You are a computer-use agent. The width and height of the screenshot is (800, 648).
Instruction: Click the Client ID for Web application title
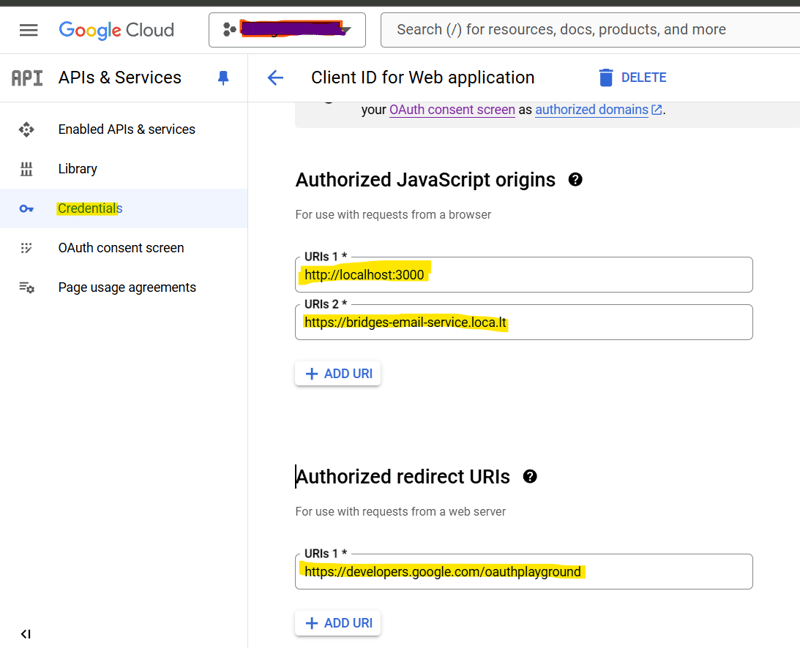[x=423, y=78]
